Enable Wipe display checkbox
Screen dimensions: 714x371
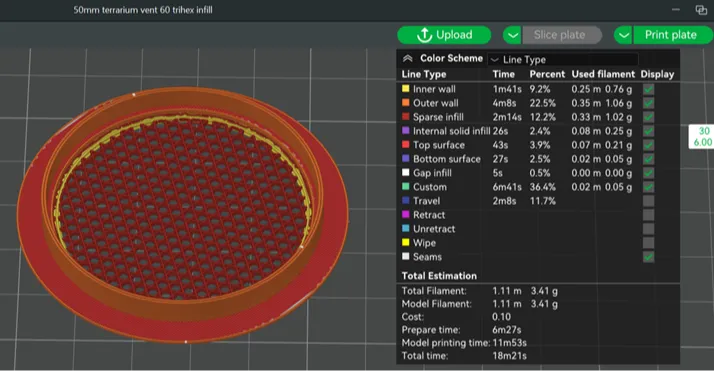tap(648, 243)
